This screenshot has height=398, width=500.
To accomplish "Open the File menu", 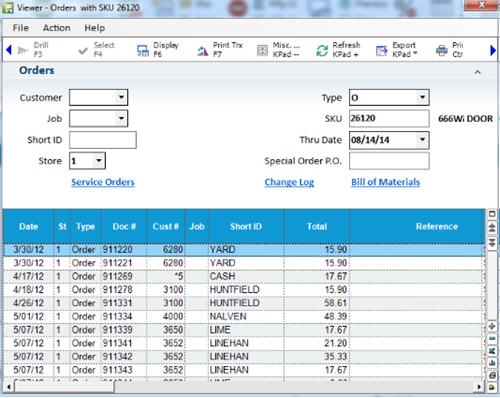I will click(x=21, y=28).
